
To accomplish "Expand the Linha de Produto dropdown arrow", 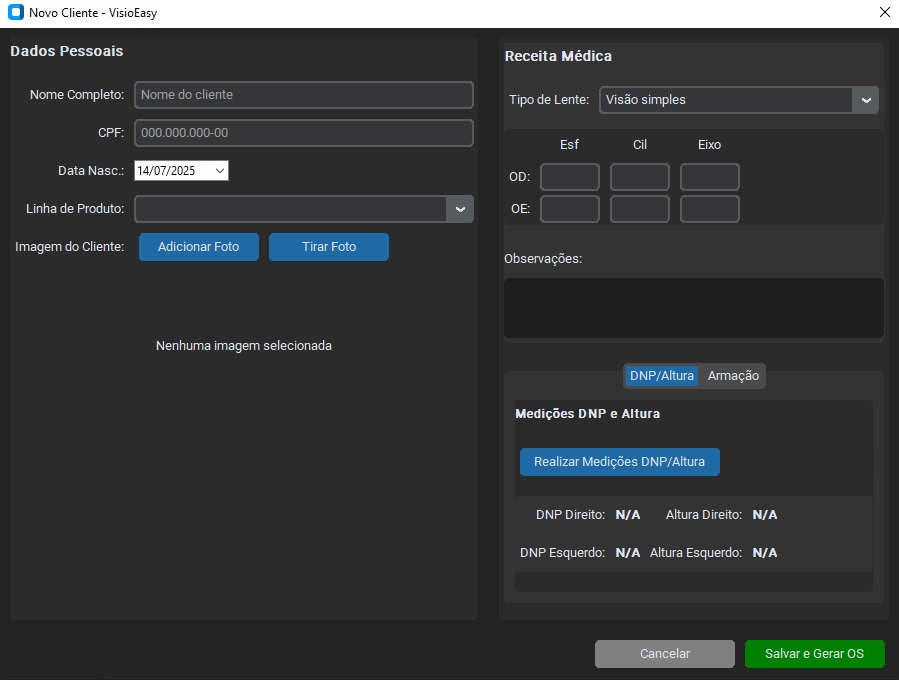I will pos(460,209).
